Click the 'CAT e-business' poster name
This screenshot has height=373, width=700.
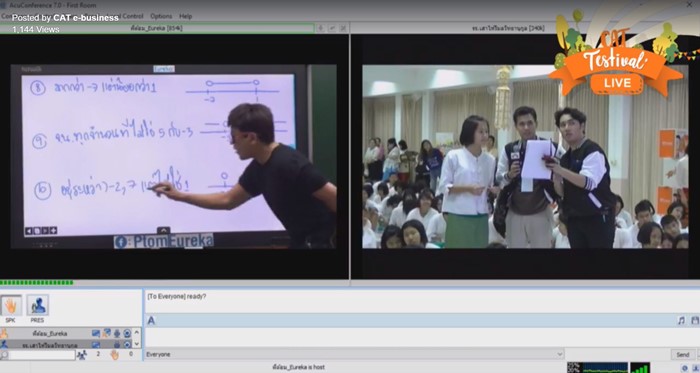tap(86, 18)
